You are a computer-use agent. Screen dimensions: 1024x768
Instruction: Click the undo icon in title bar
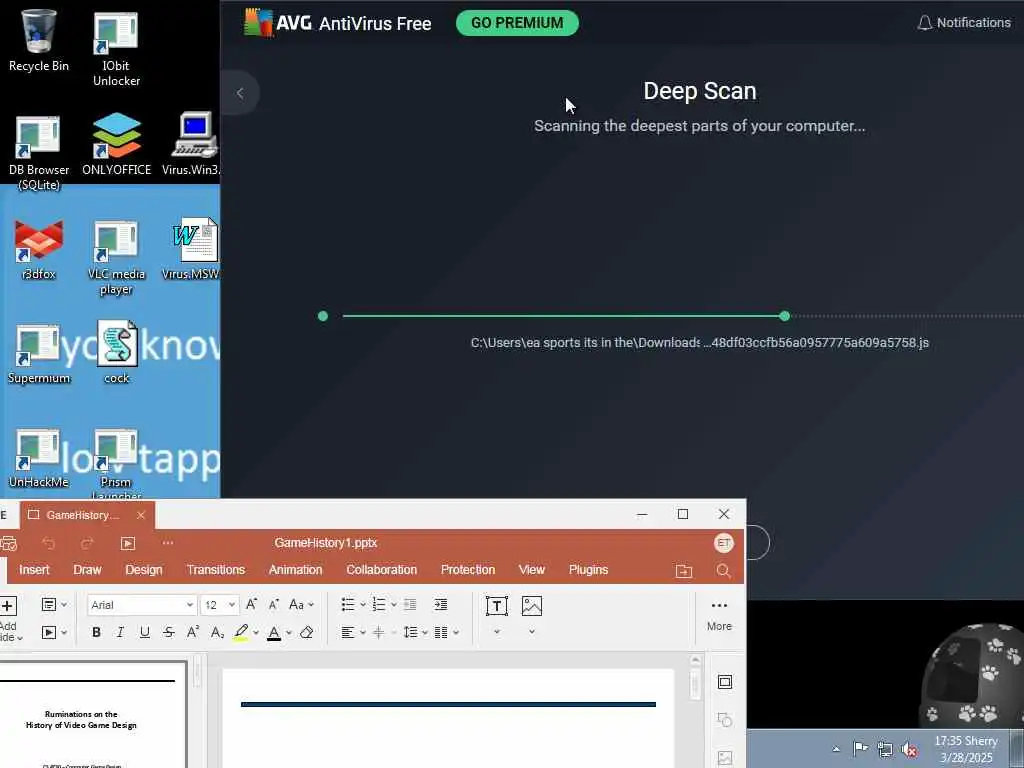[x=48, y=543]
